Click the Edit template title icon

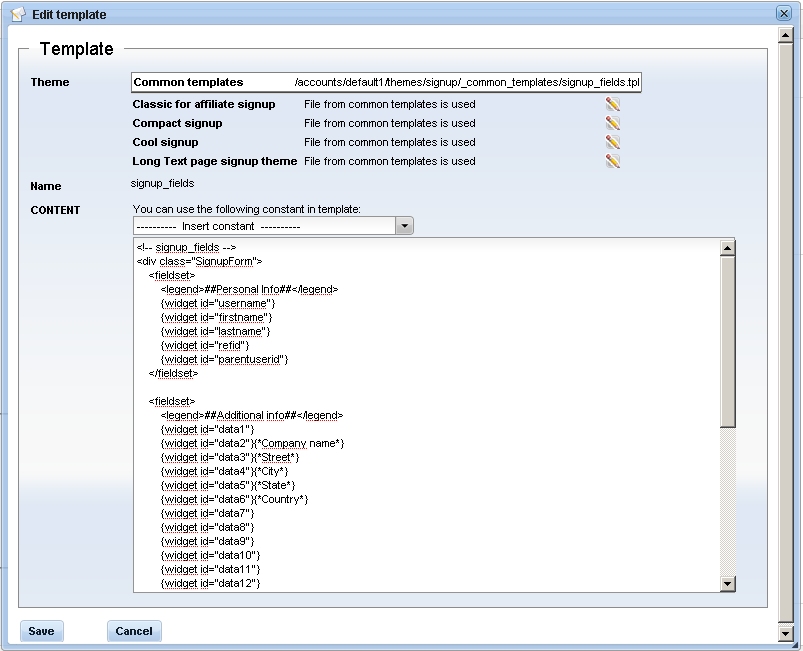point(18,14)
